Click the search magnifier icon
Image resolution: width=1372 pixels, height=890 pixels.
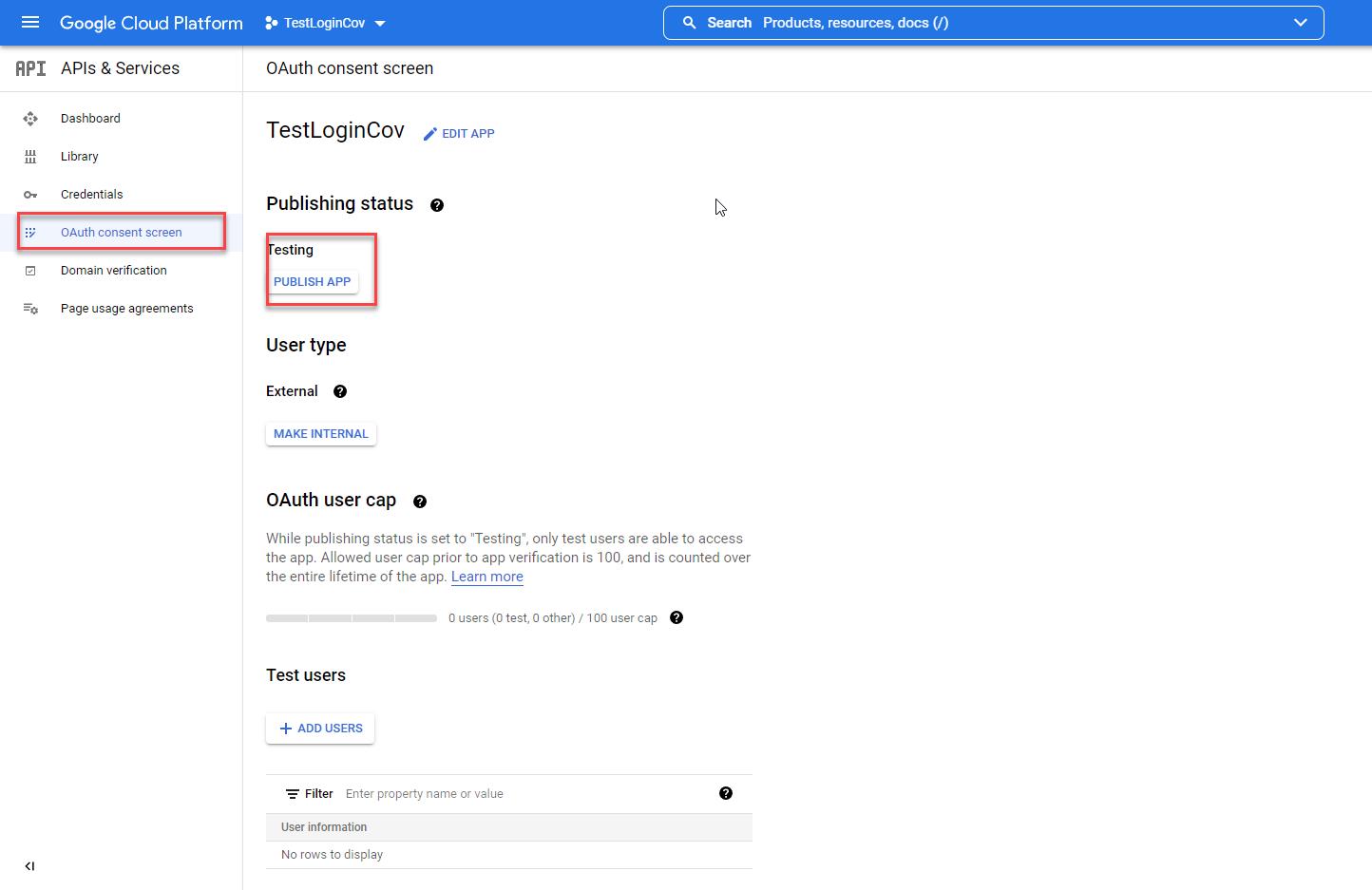[x=690, y=23]
